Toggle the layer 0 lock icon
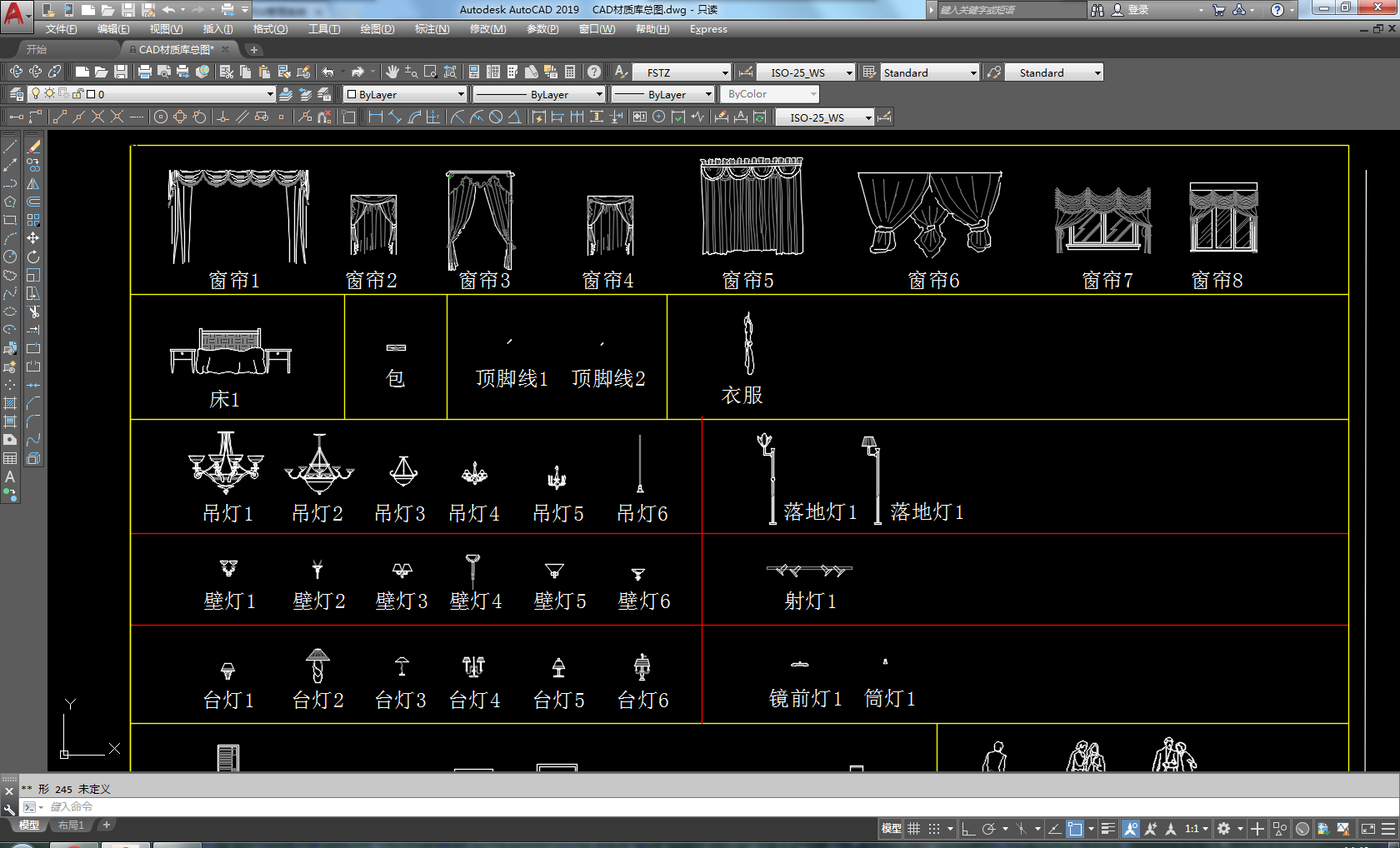 tap(77, 94)
